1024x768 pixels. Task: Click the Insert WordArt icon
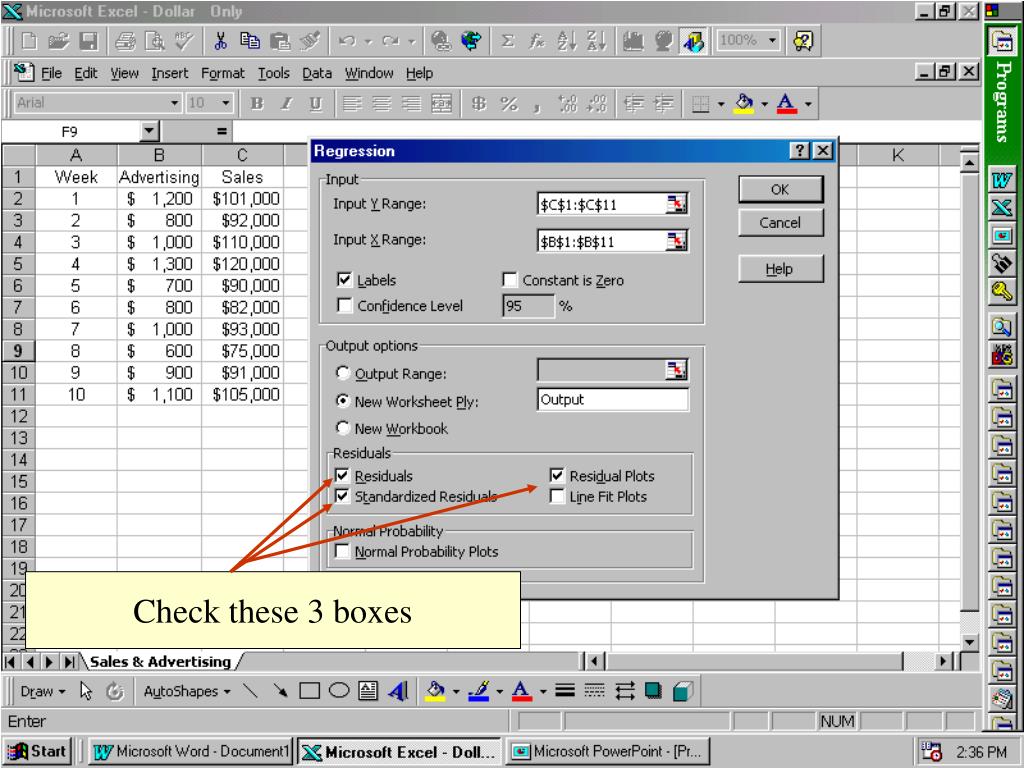398,690
